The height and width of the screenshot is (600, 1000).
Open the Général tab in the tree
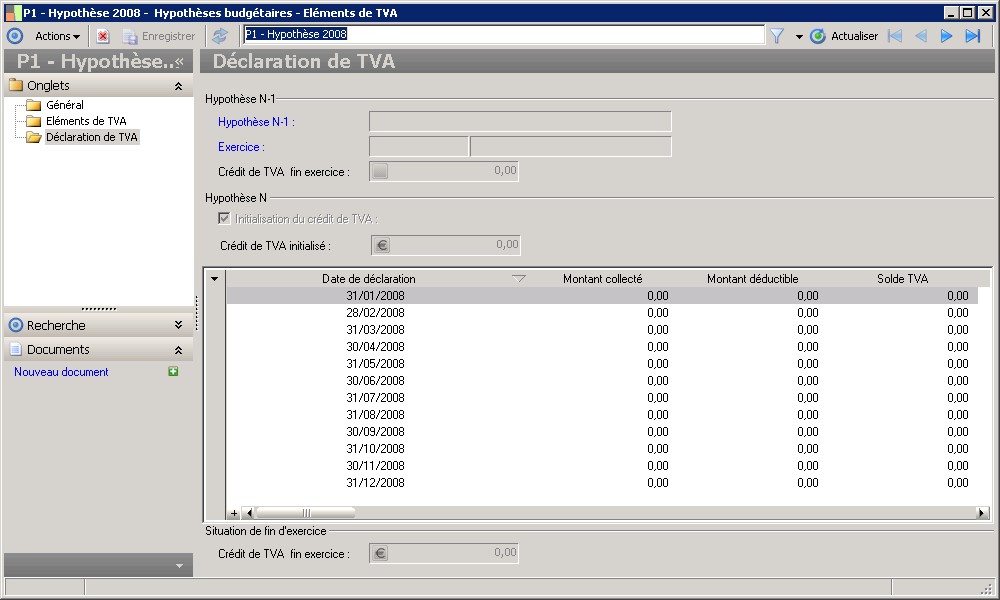tap(64, 105)
